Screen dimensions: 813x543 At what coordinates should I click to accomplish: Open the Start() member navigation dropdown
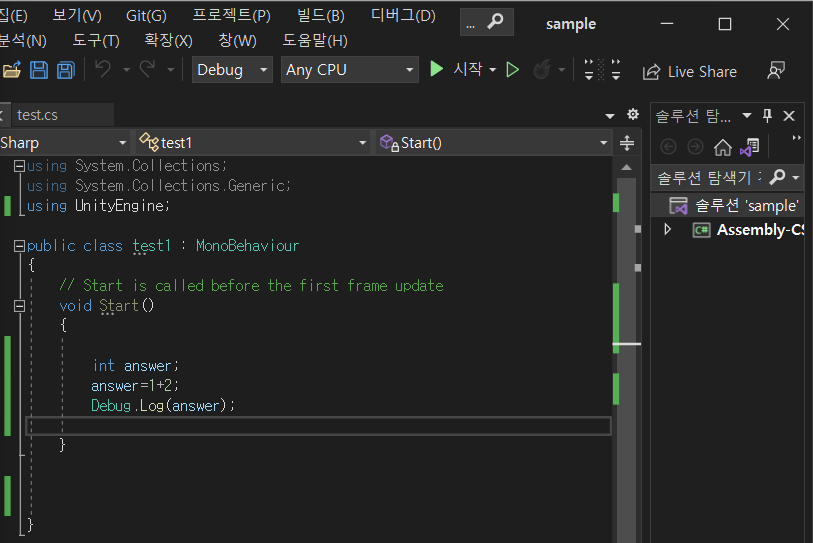click(493, 143)
